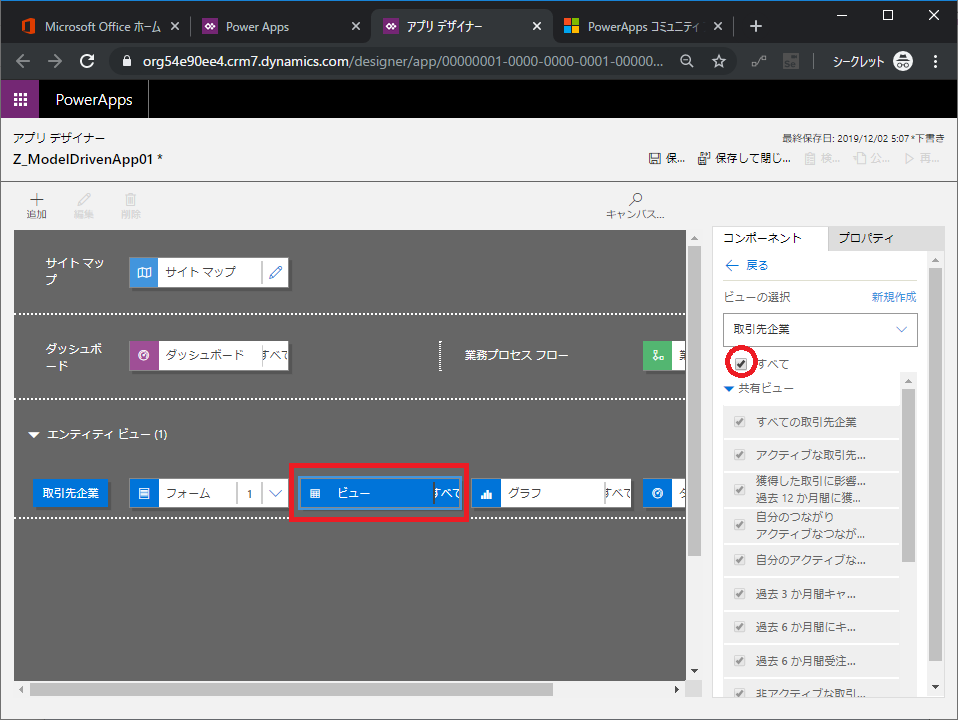Open the 取引先企業 entity dropdown

pyautogui.click(x=820, y=329)
